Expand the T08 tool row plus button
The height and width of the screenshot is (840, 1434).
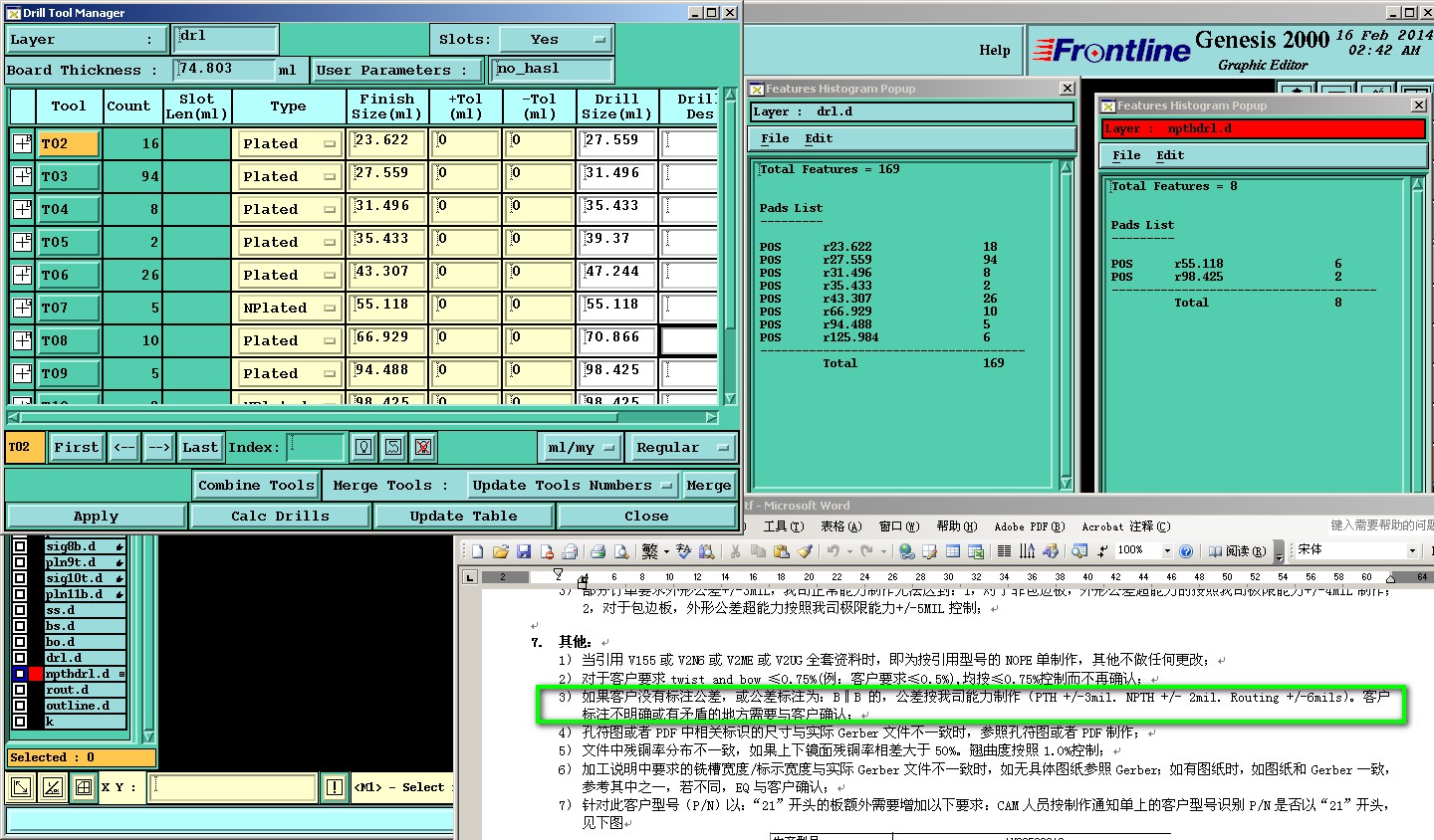(x=22, y=340)
